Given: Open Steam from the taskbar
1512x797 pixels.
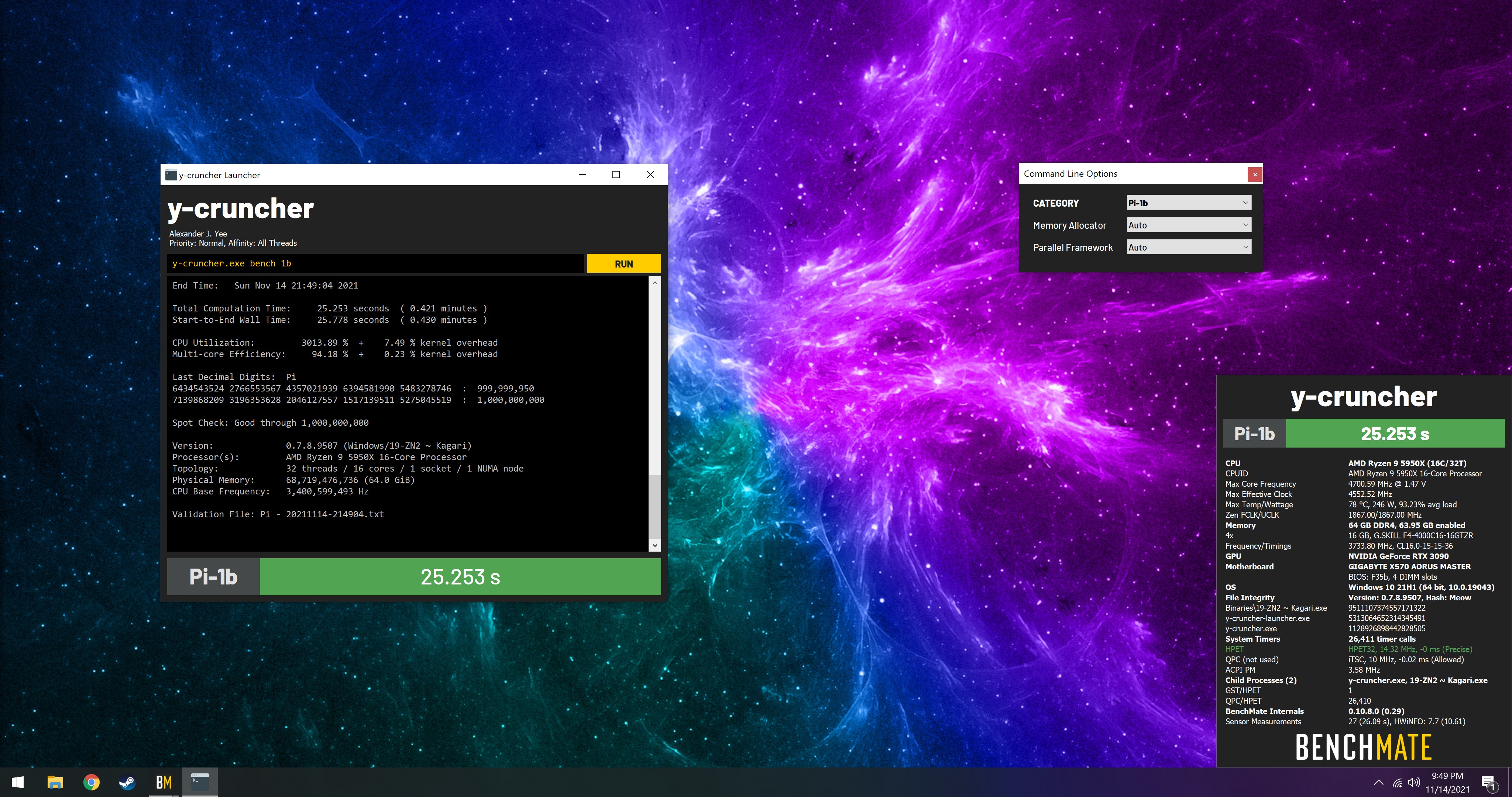Looking at the screenshot, I should 127,782.
